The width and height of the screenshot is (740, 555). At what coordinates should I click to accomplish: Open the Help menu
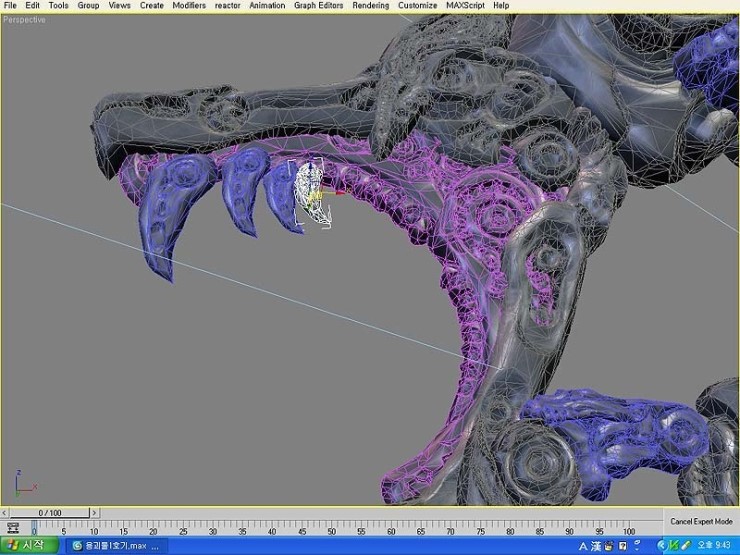(x=501, y=6)
